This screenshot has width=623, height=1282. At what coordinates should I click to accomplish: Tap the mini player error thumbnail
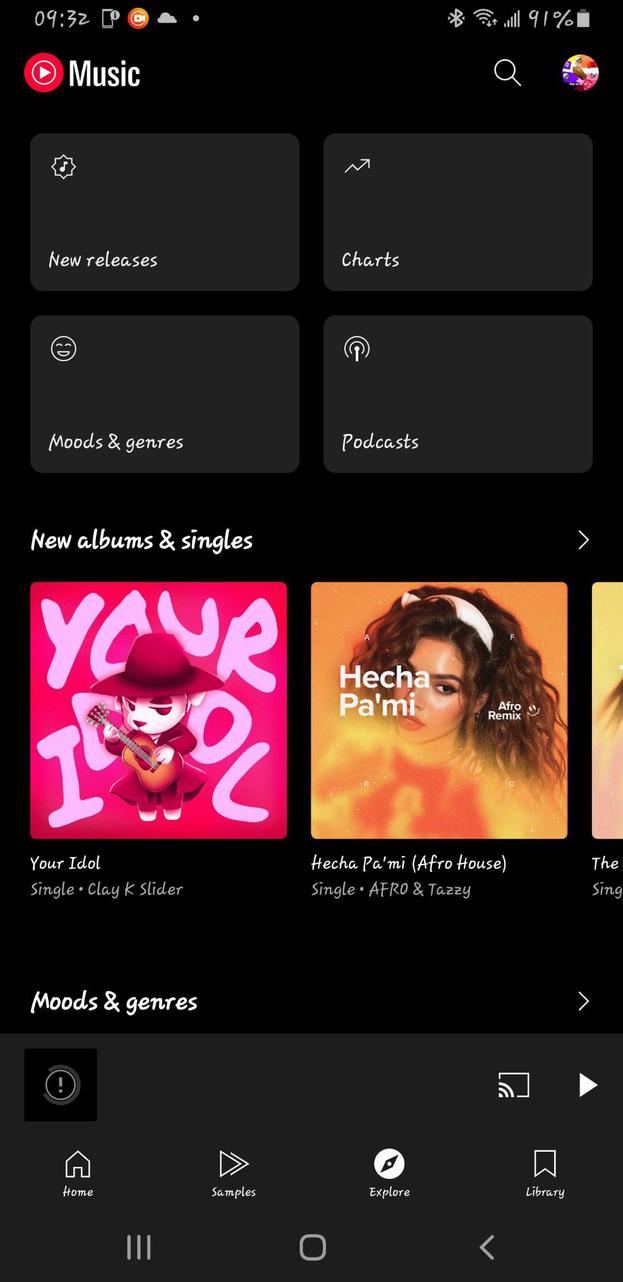[61, 1085]
